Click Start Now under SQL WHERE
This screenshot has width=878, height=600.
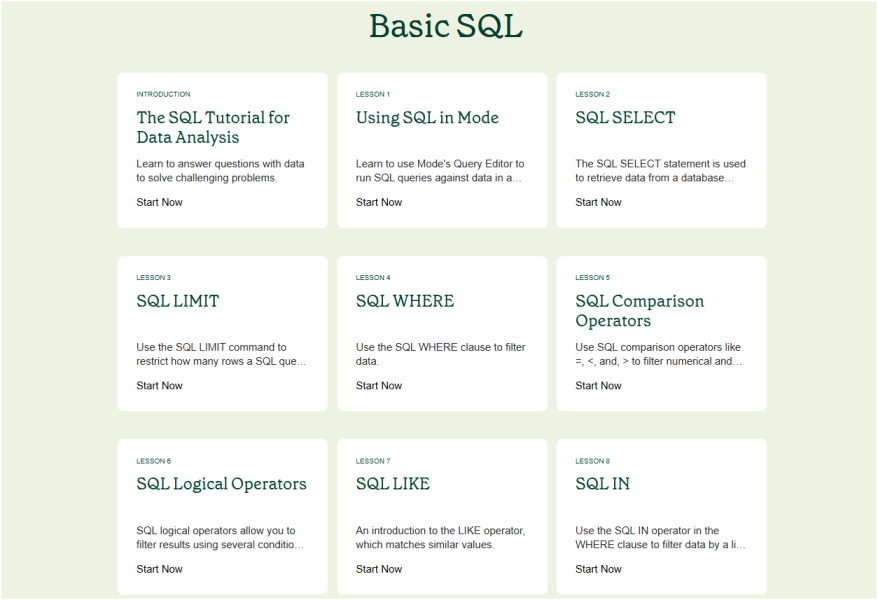[x=379, y=386]
